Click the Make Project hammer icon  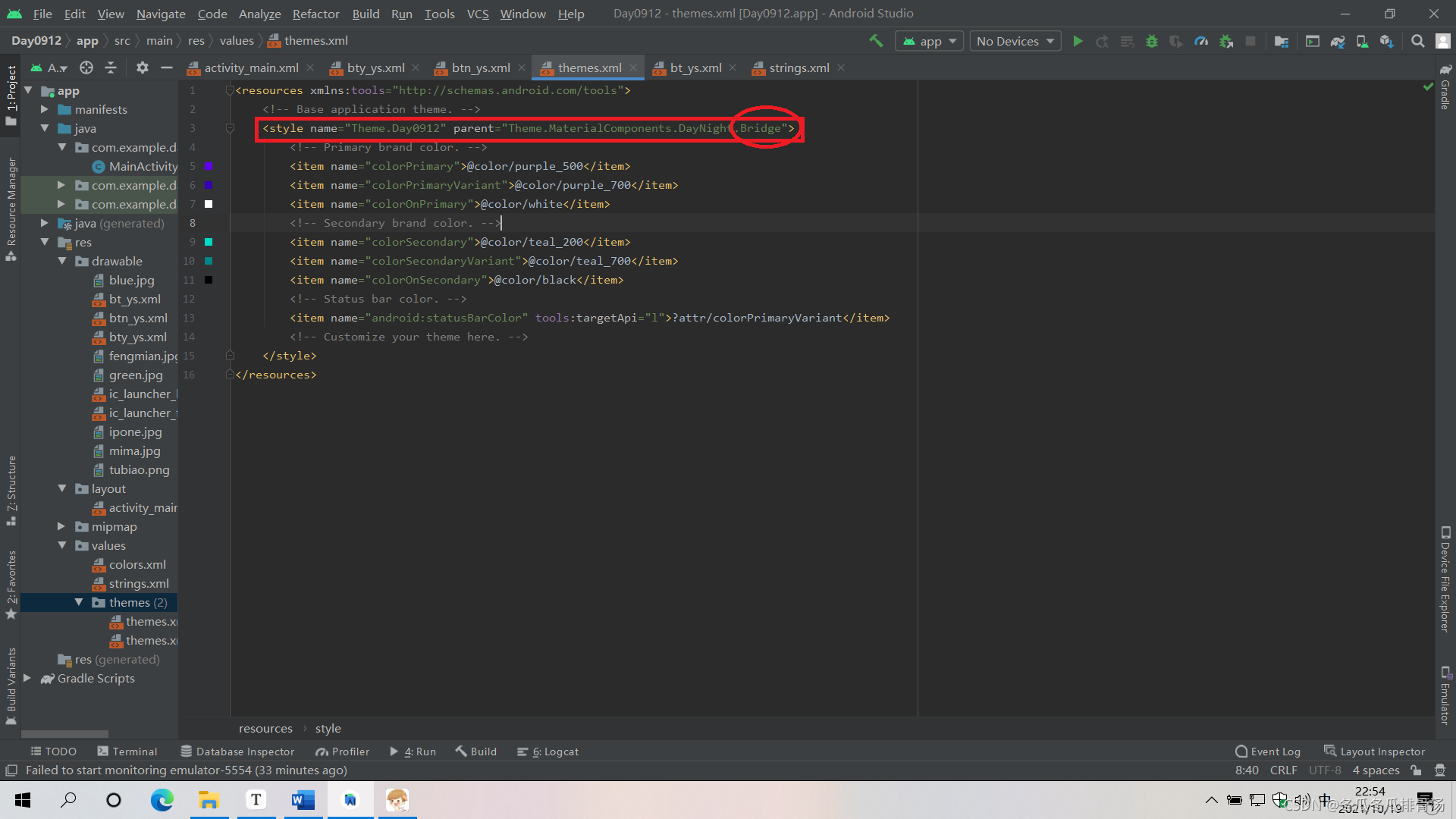[x=876, y=41]
